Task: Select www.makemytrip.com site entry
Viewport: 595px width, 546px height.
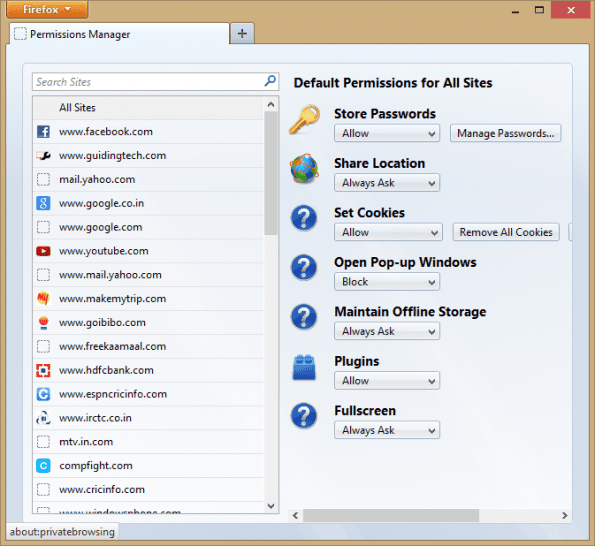Action: [x=148, y=299]
